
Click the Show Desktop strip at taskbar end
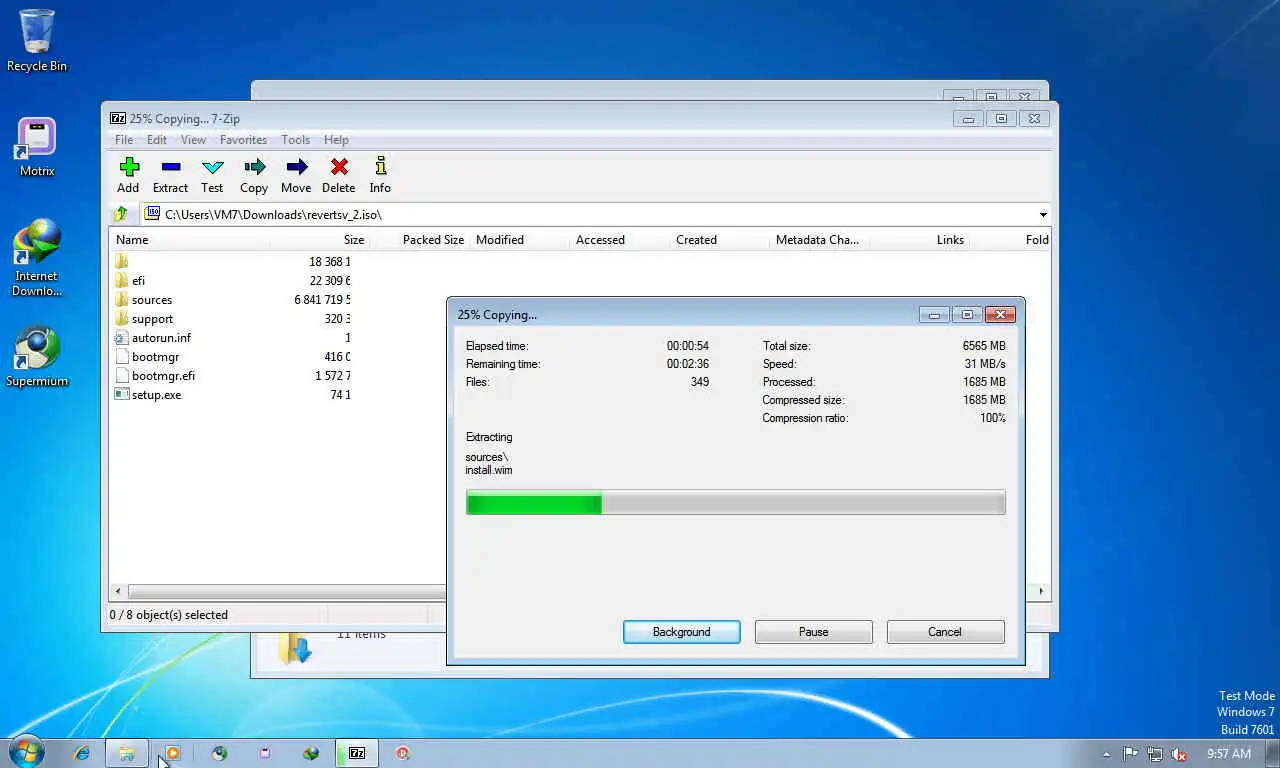1273,753
